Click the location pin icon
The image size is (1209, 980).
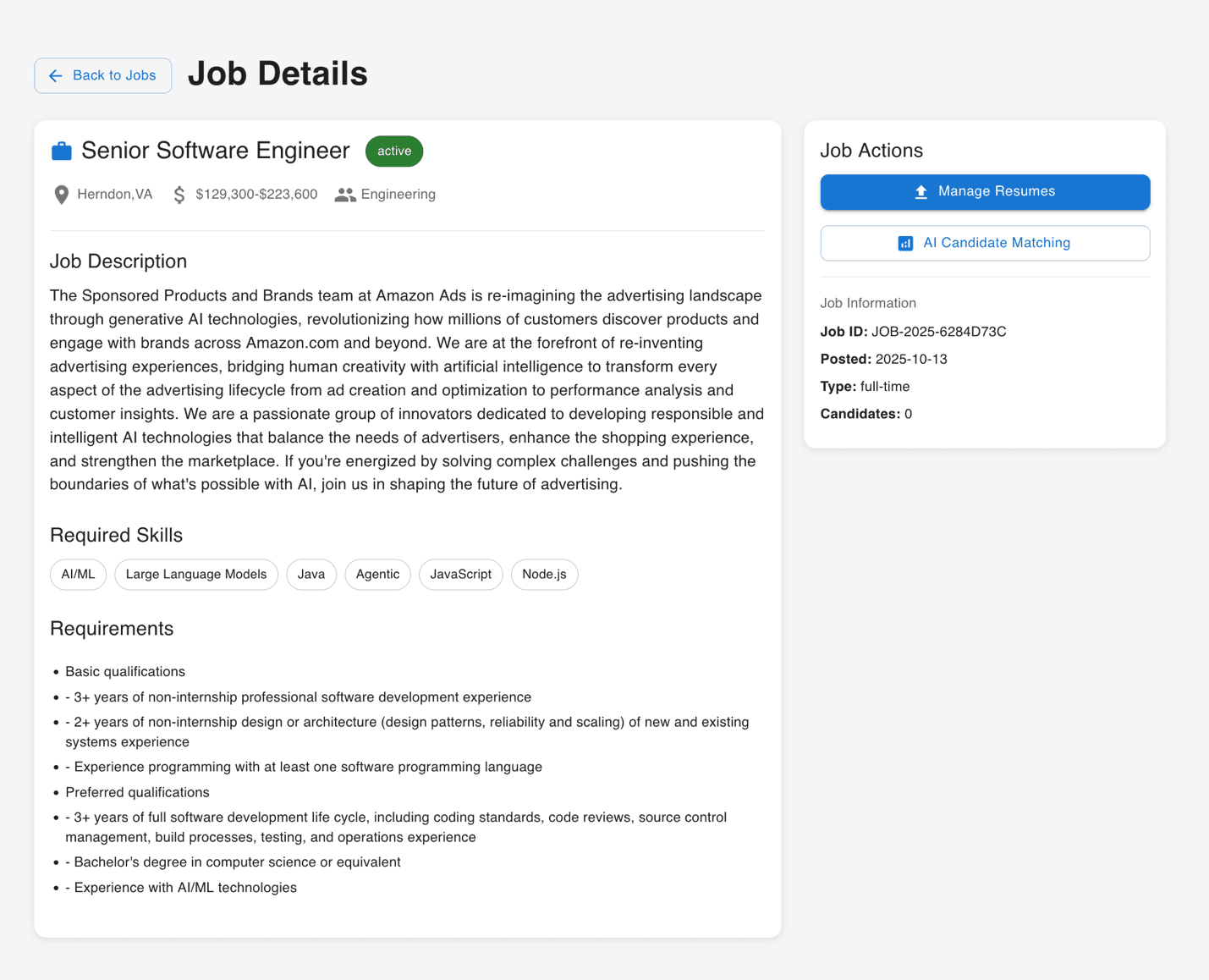click(x=61, y=195)
